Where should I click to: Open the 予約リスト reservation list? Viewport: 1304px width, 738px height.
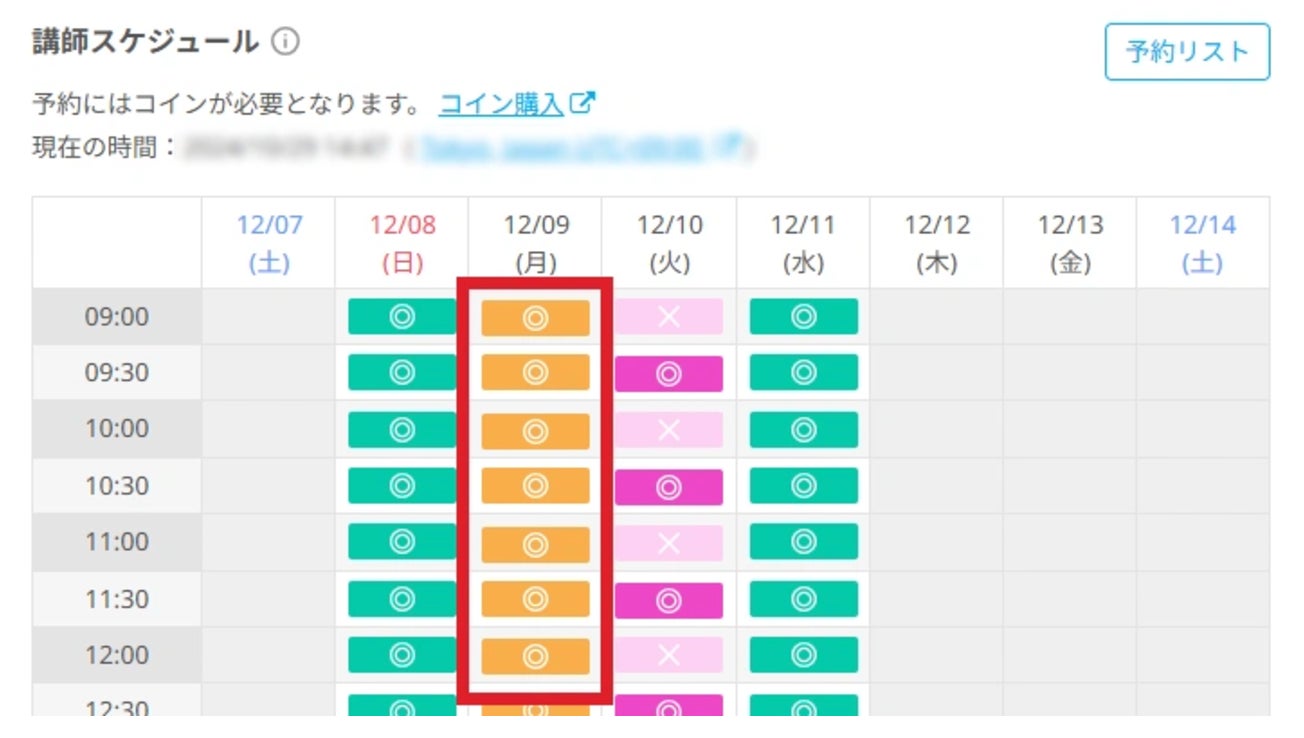point(1187,52)
